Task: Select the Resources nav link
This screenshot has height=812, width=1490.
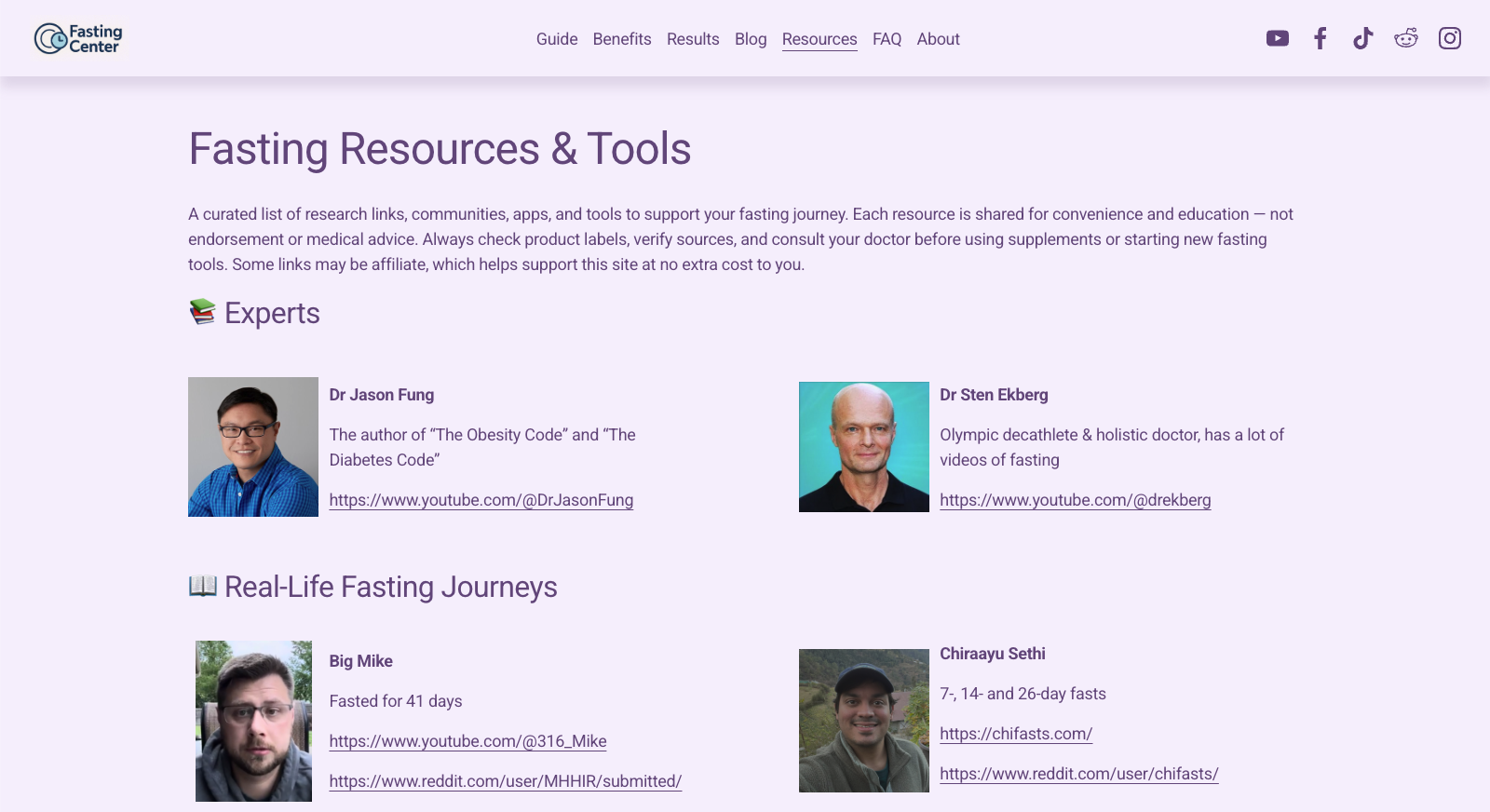Action: click(x=819, y=39)
